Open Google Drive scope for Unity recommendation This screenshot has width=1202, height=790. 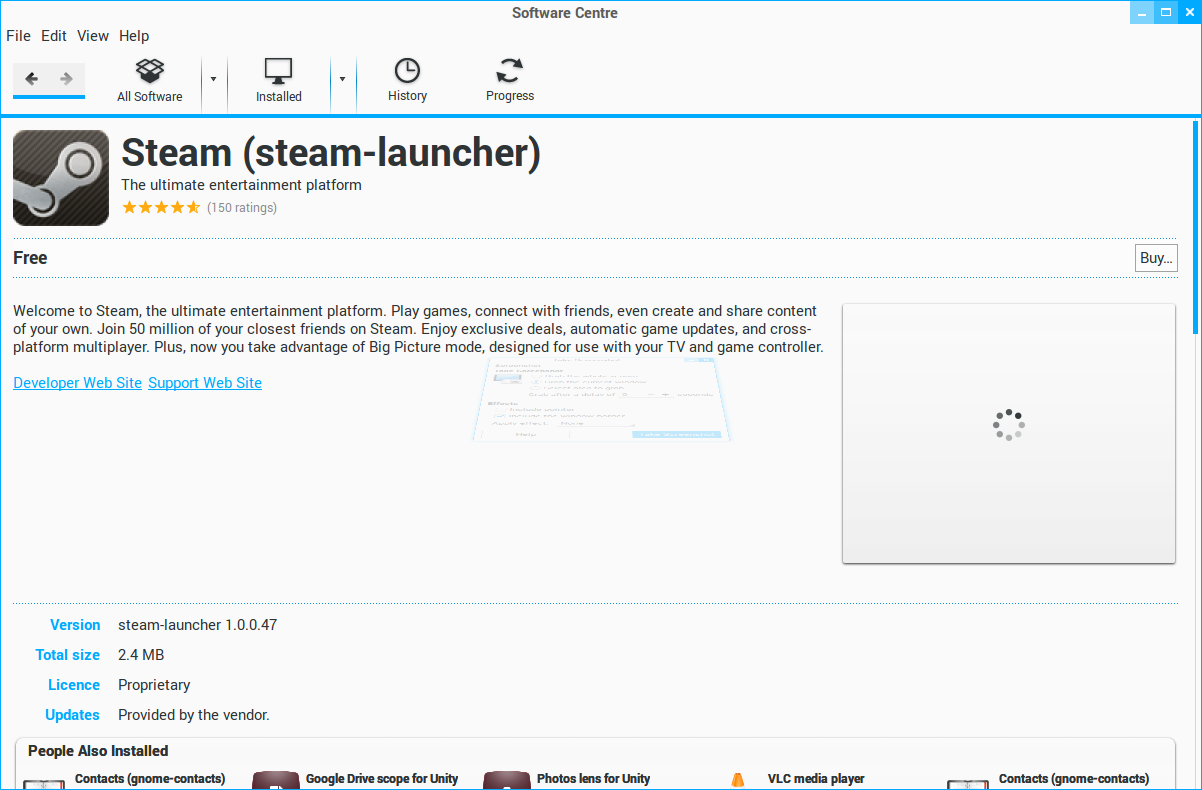click(x=382, y=778)
